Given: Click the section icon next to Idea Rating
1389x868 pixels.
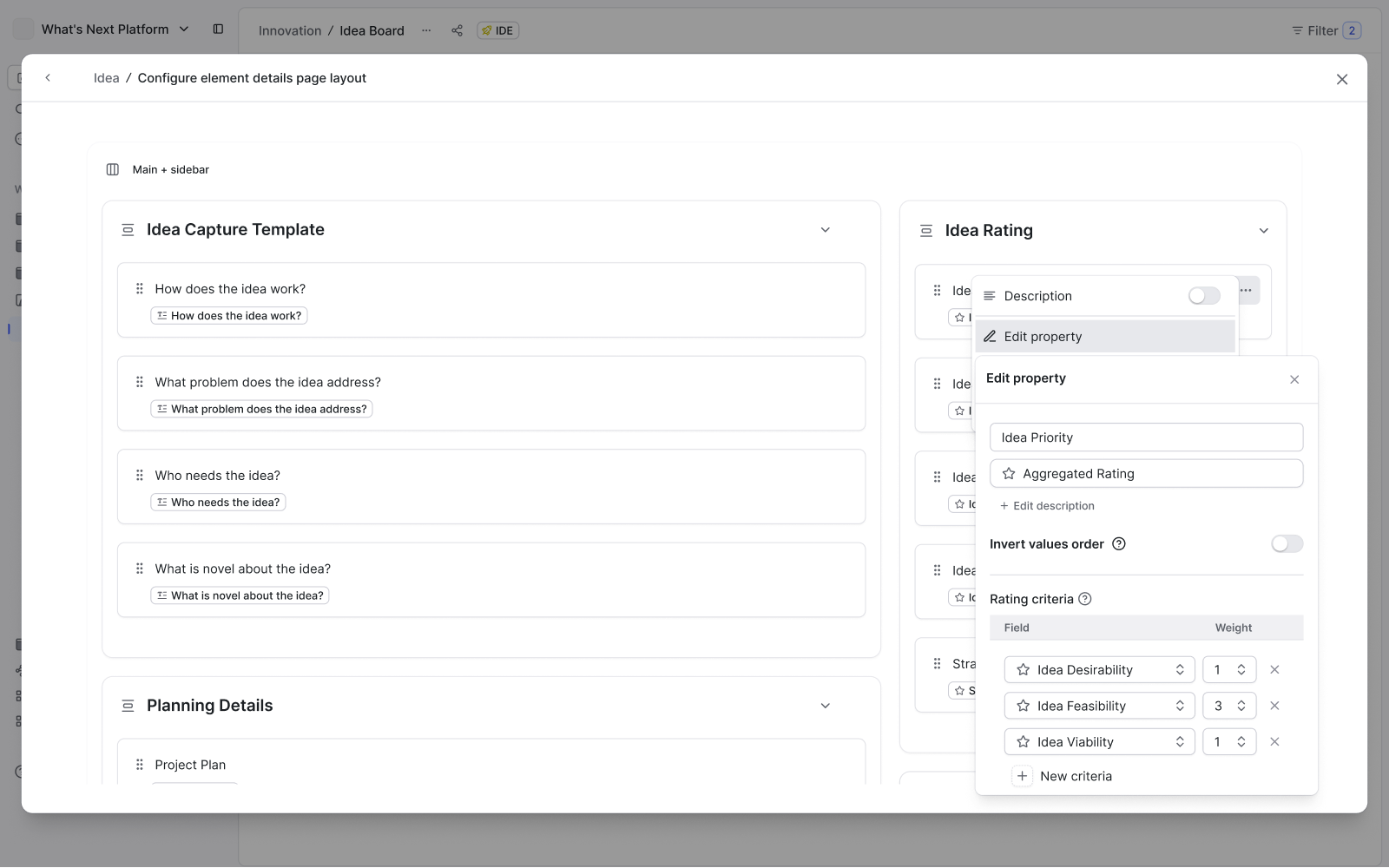Looking at the screenshot, I should point(926,231).
